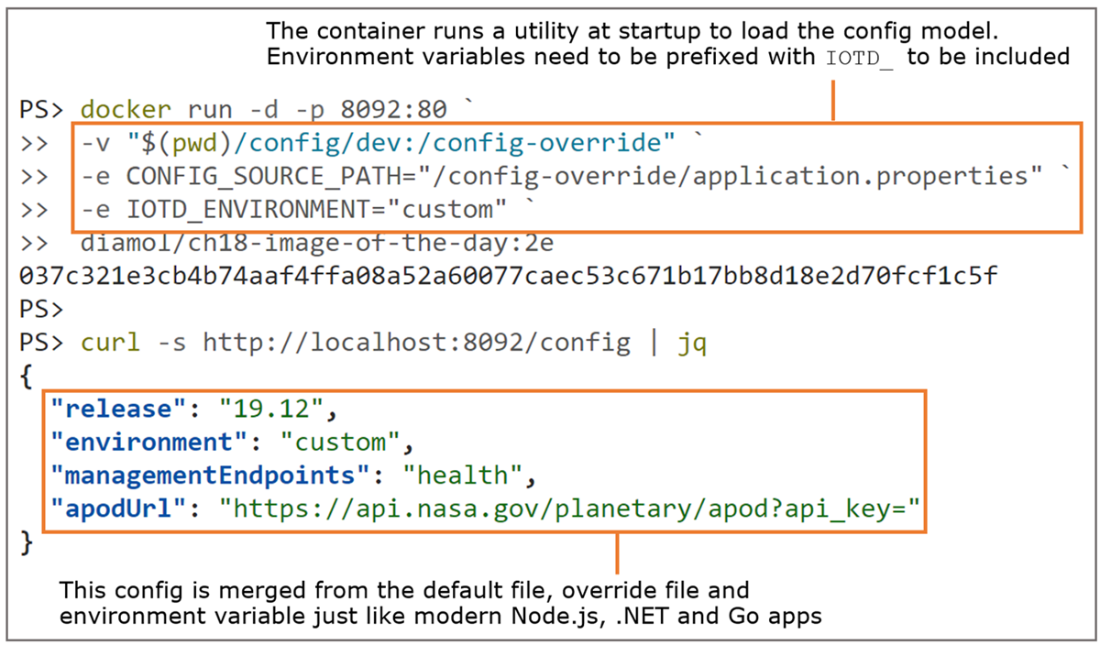This screenshot has height=645, width=1100.
Task: Click the "environment": "custom" JSON line
Action: [x=232, y=442]
